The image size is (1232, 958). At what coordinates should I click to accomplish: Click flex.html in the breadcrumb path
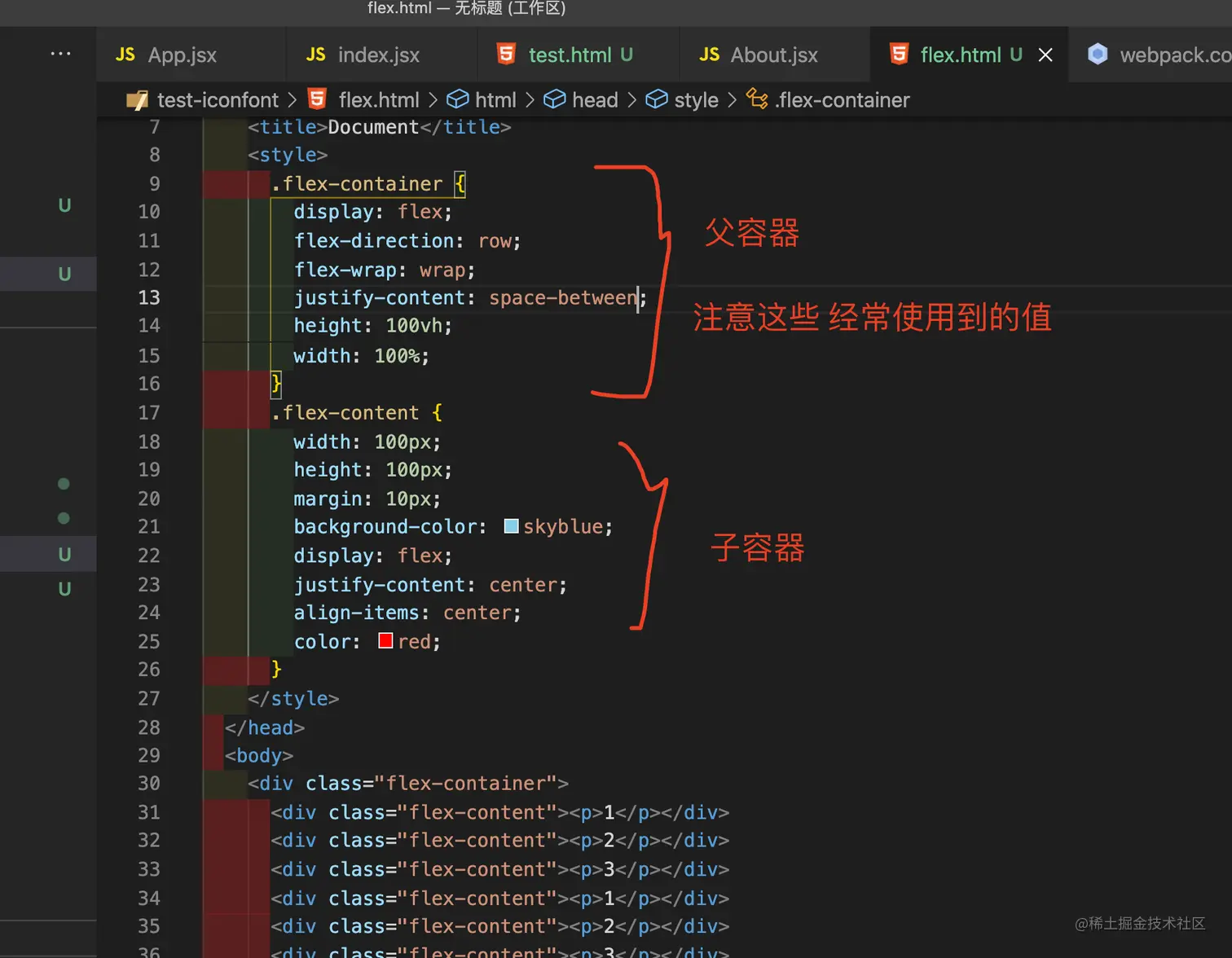tap(379, 100)
